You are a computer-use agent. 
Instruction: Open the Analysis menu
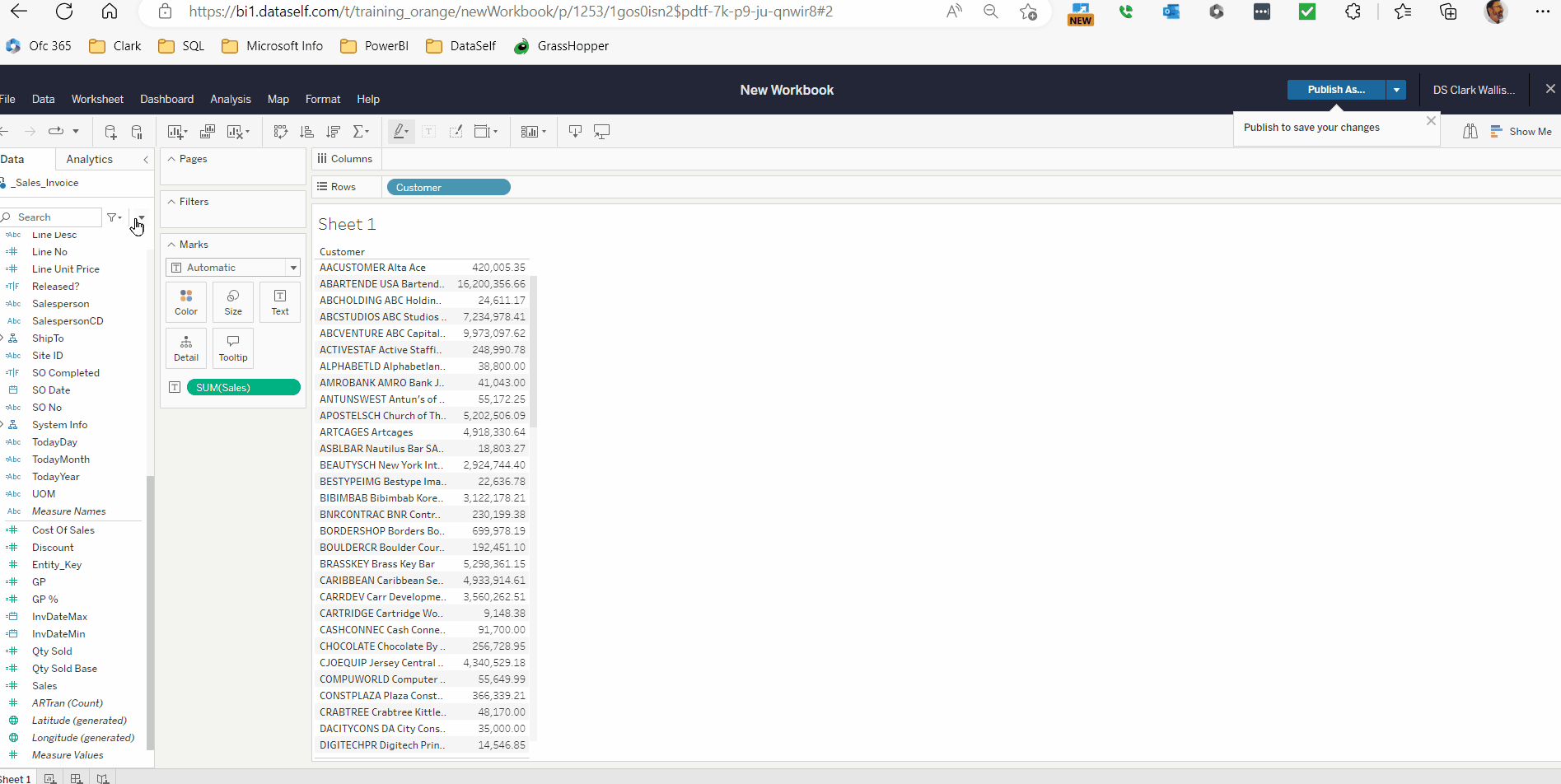coord(230,99)
